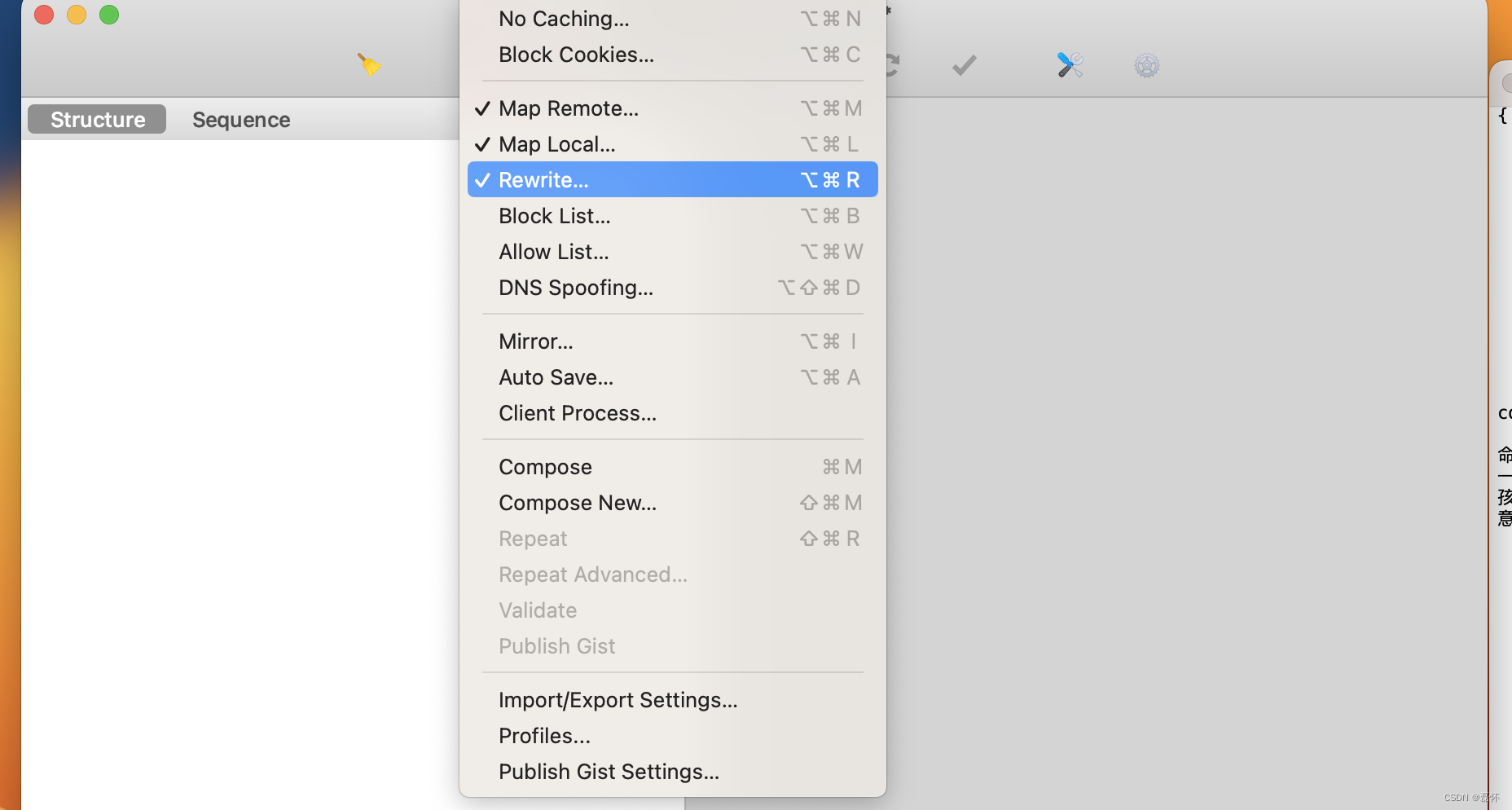Viewport: 1512px width, 810px height.
Task: Open the tools wrench icon
Action: click(x=1070, y=65)
